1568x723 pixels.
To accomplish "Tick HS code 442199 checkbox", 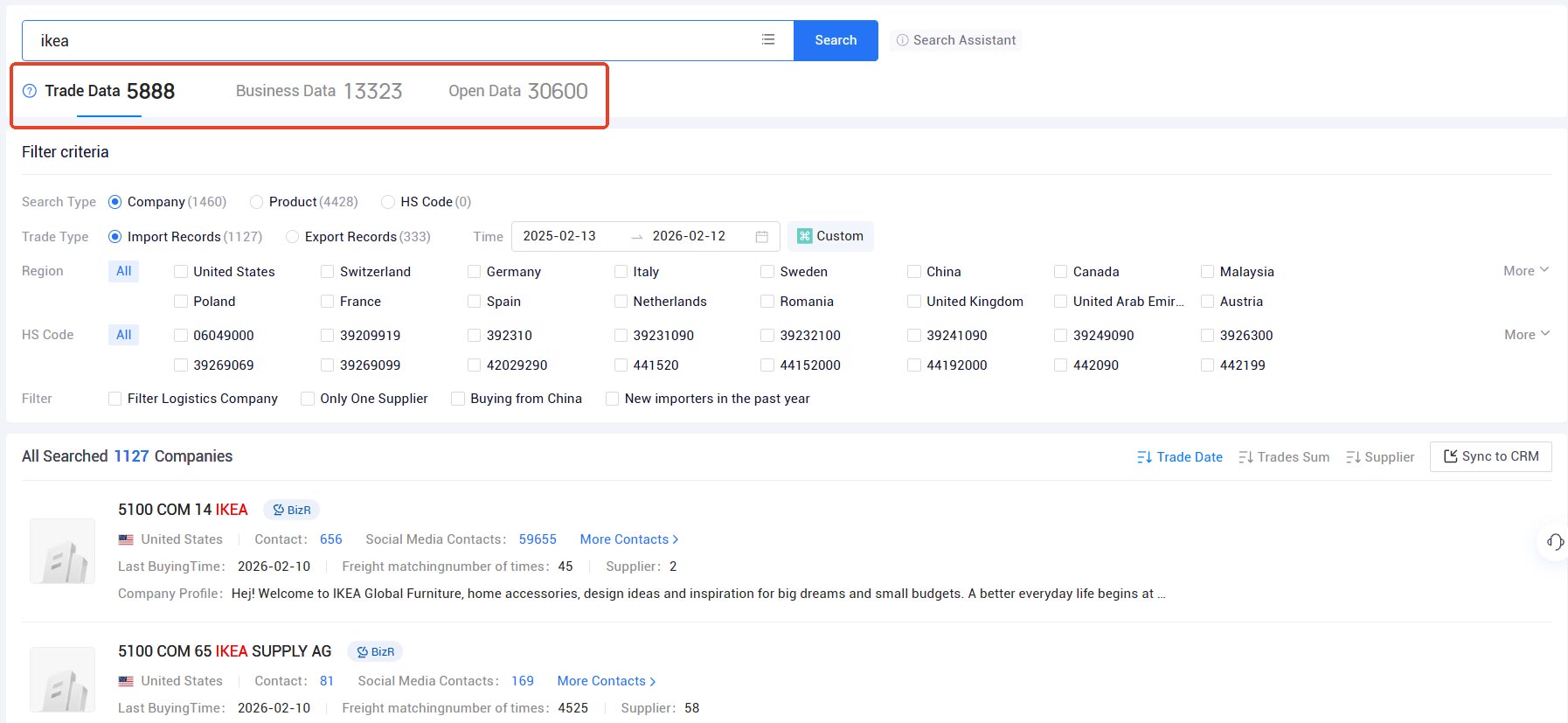I will coord(1208,365).
